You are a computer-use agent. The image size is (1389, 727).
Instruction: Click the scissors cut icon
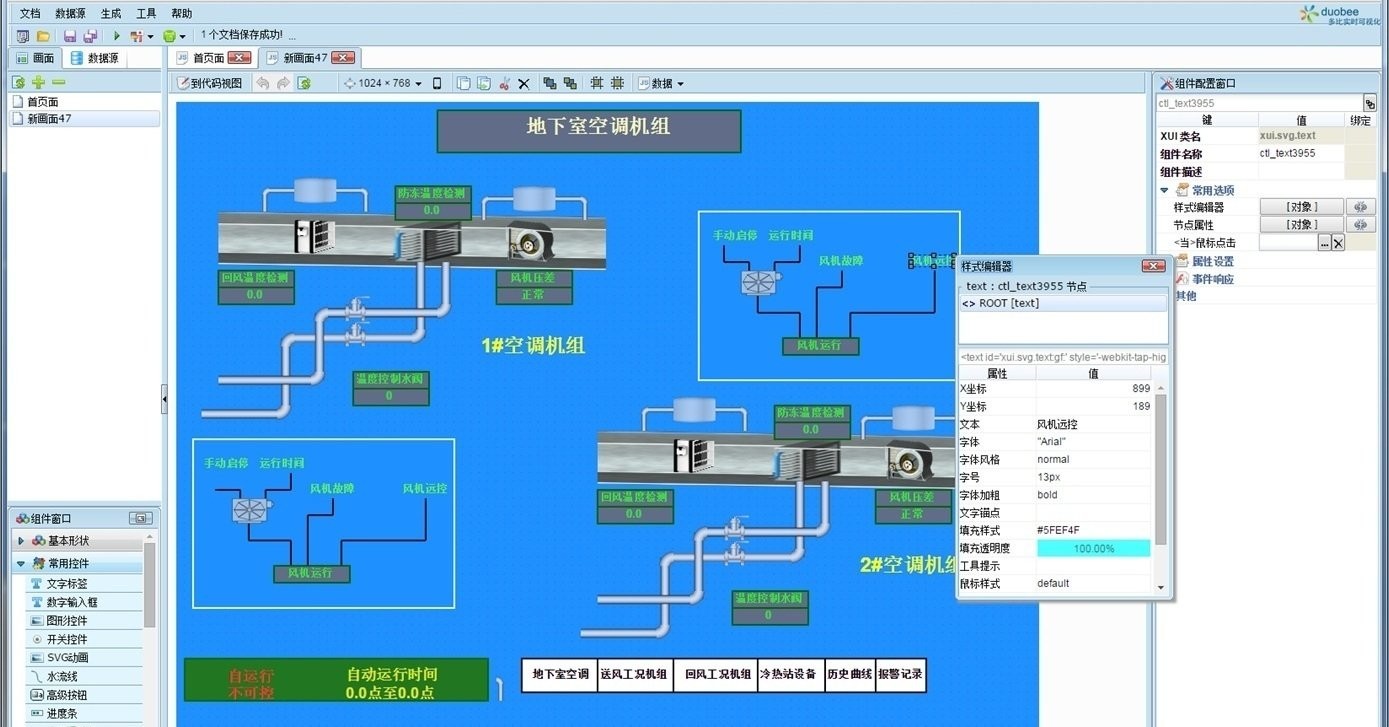coord(505,83)
